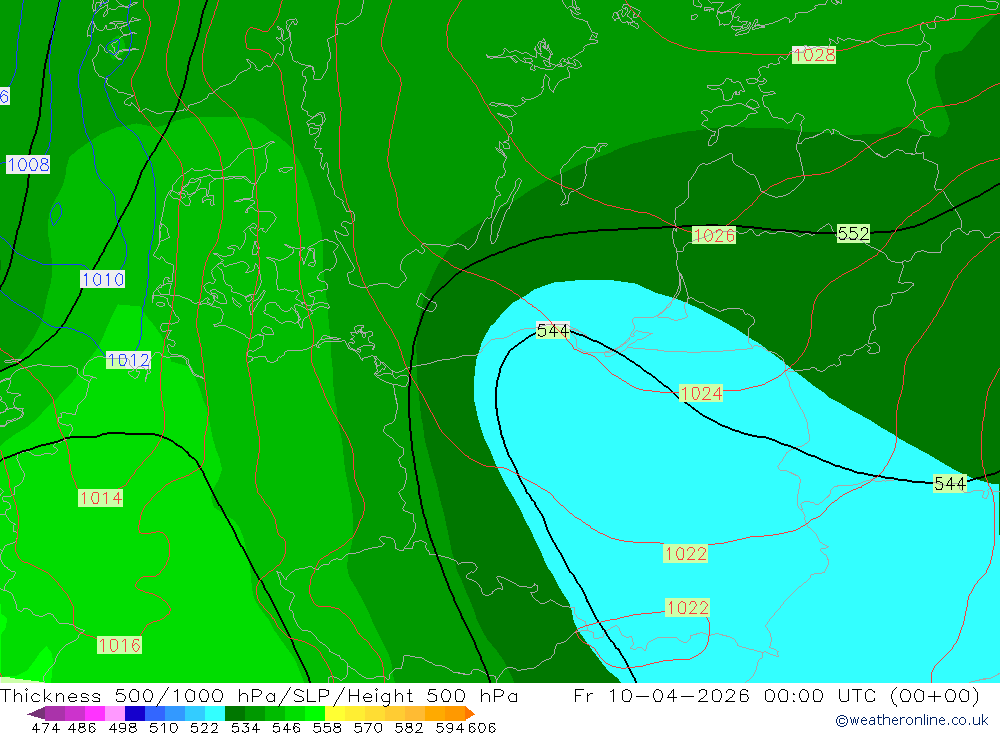Open the ©weatheronline.co.uk link
This screenshot has width=1000, height=733.
click(x=912, y=720)
